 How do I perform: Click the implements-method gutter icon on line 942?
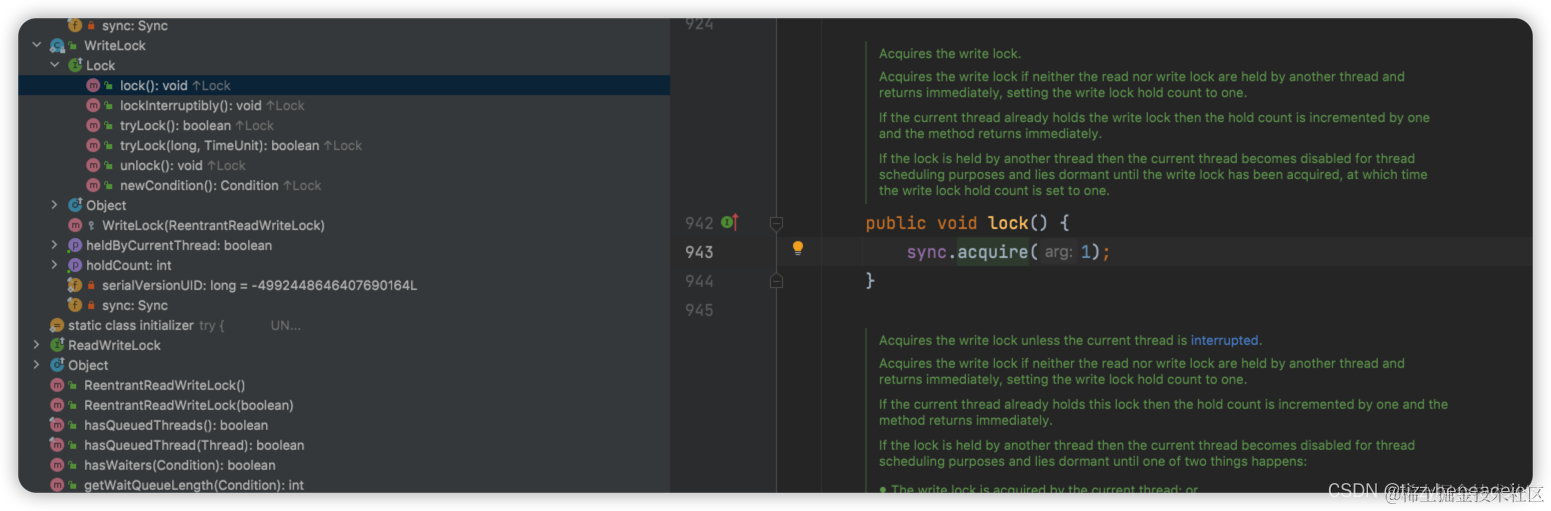pos(729,222)
